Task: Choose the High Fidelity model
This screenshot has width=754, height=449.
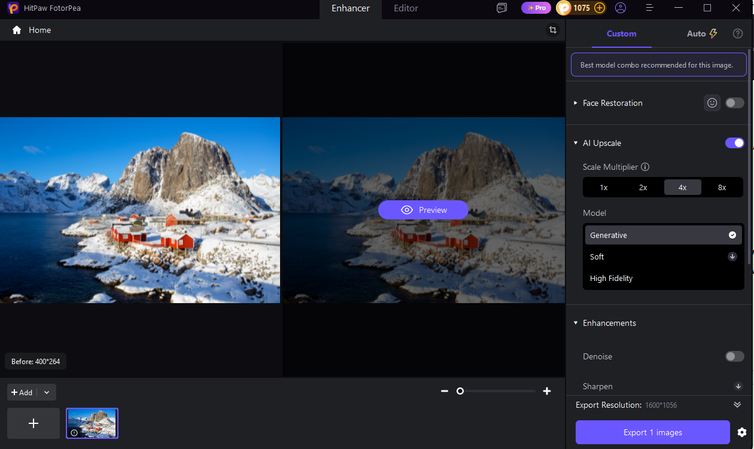Action: coord(663,278)
